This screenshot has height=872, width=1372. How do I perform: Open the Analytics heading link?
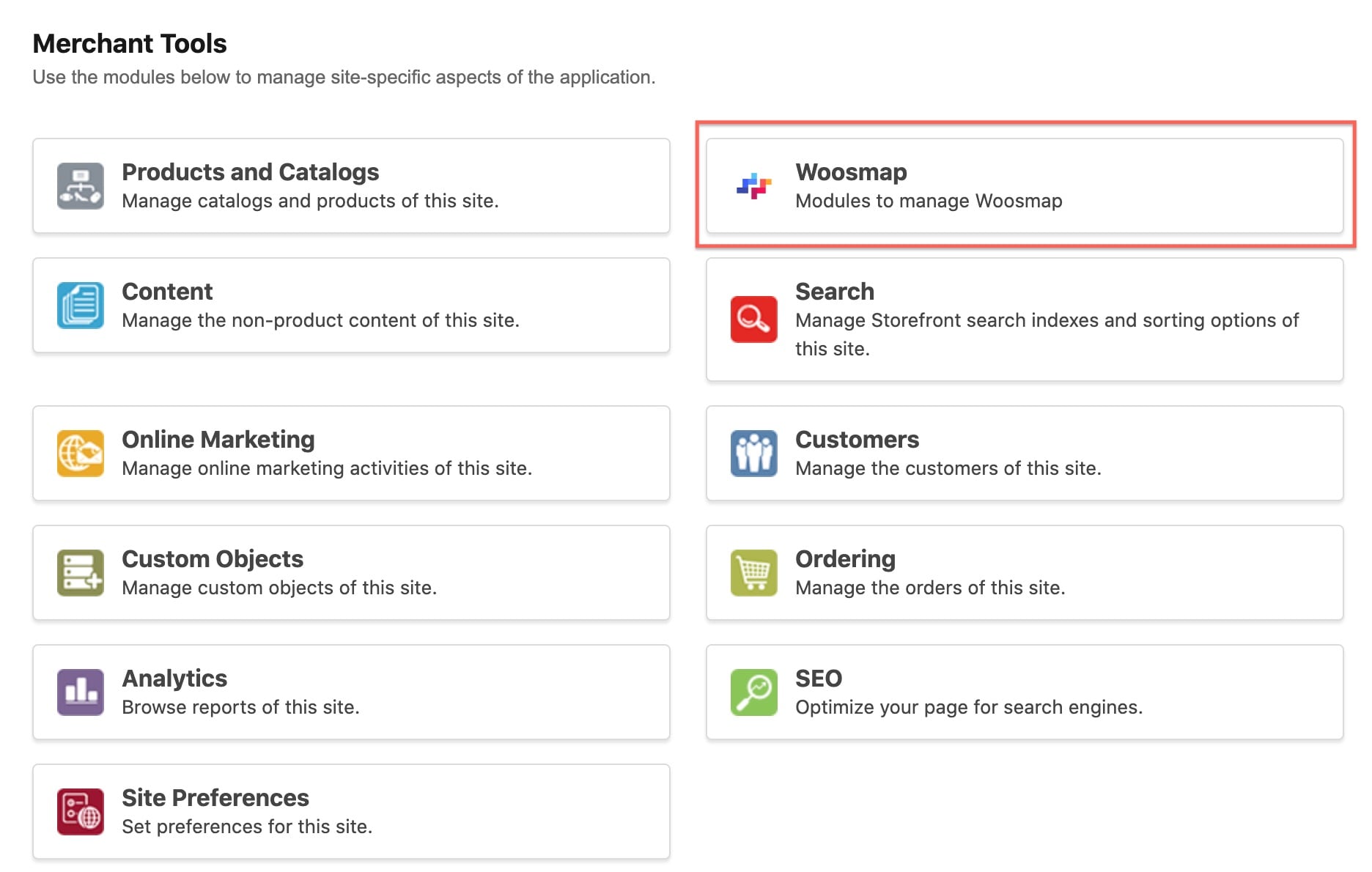[x=174, y=678]
